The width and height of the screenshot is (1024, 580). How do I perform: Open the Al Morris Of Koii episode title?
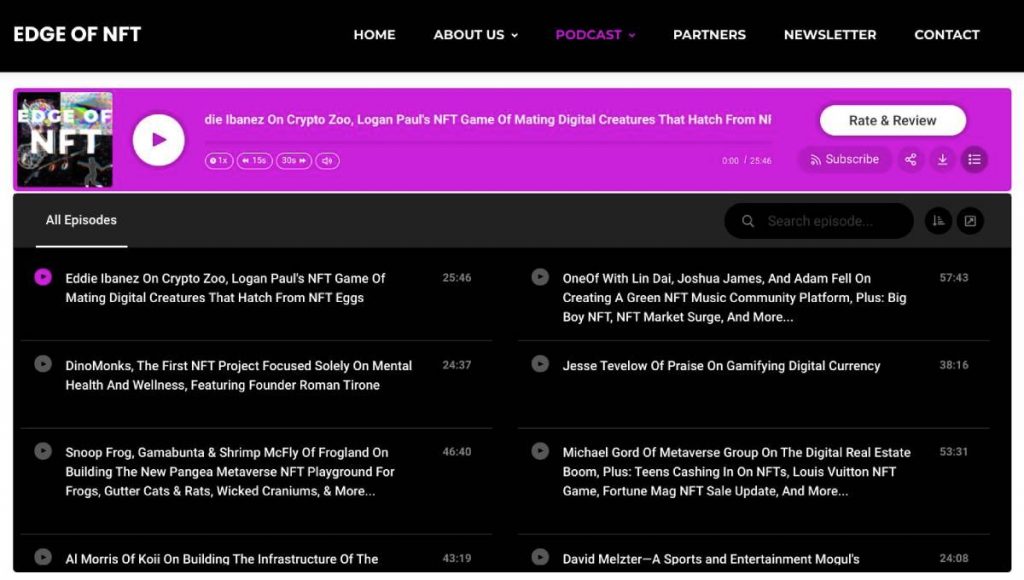(x=221, y=559)
